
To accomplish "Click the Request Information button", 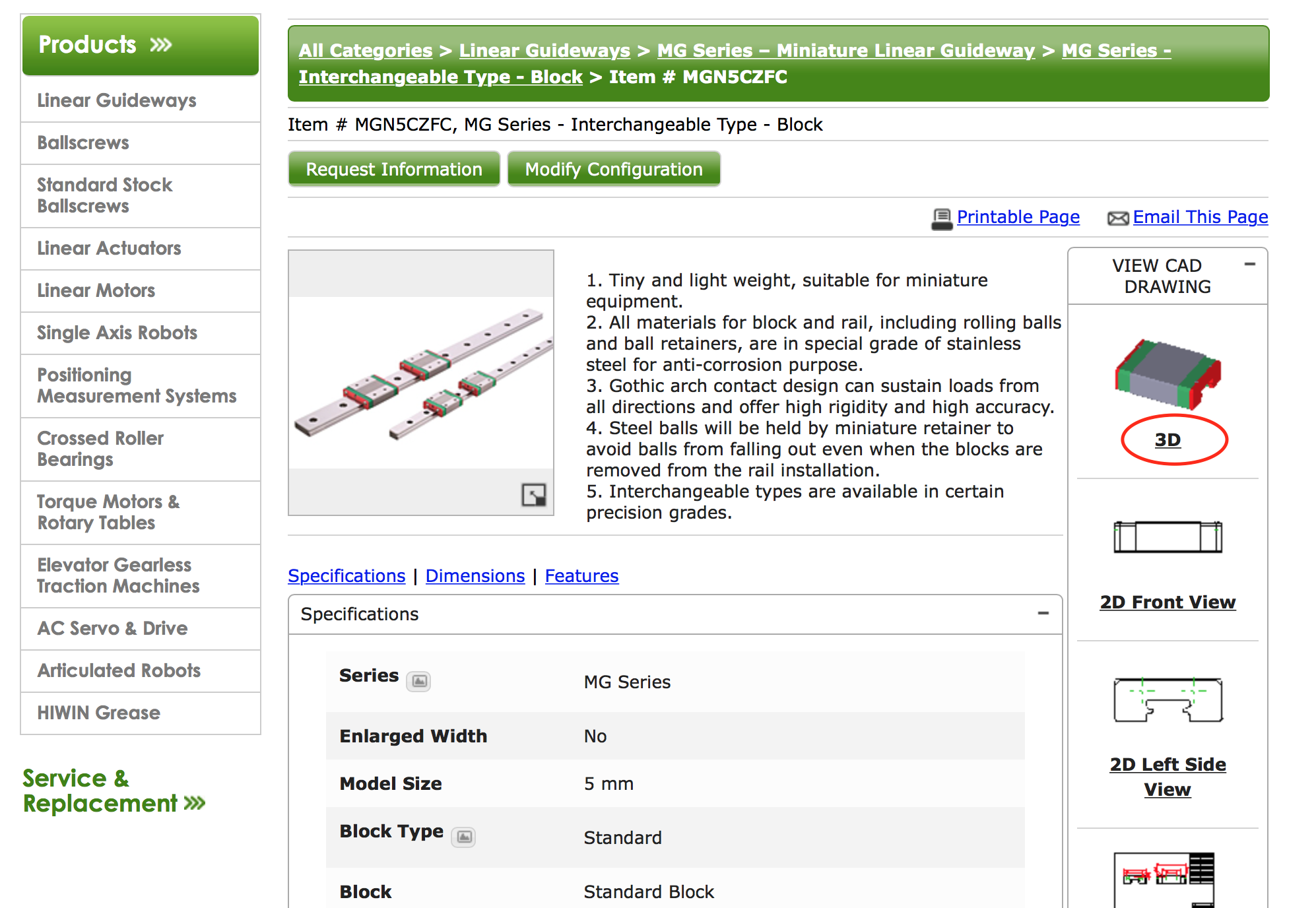I will tap(394, 170).
